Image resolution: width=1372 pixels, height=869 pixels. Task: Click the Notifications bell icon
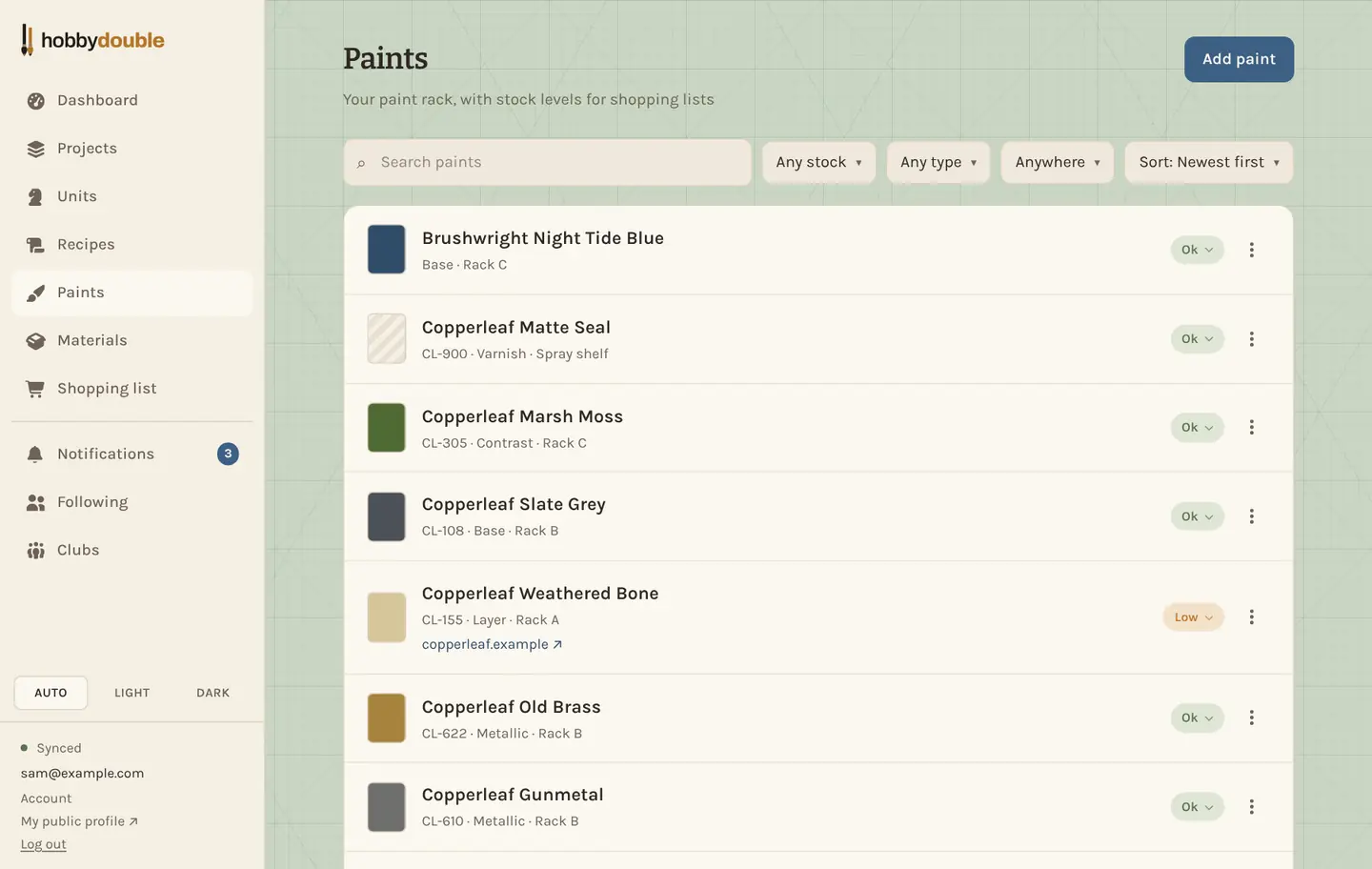tap(35, 455)
